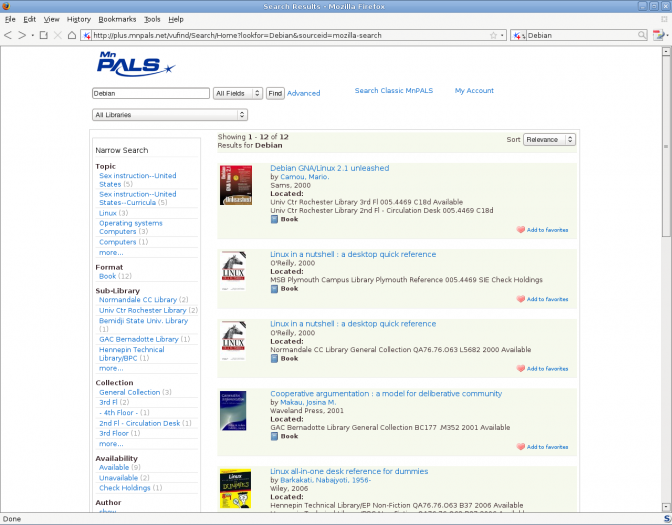Image resolution: width=672 pixels, height=525 pixels.
Task: Open author link Camou, Mario
Action: click(x=305, y=177)
